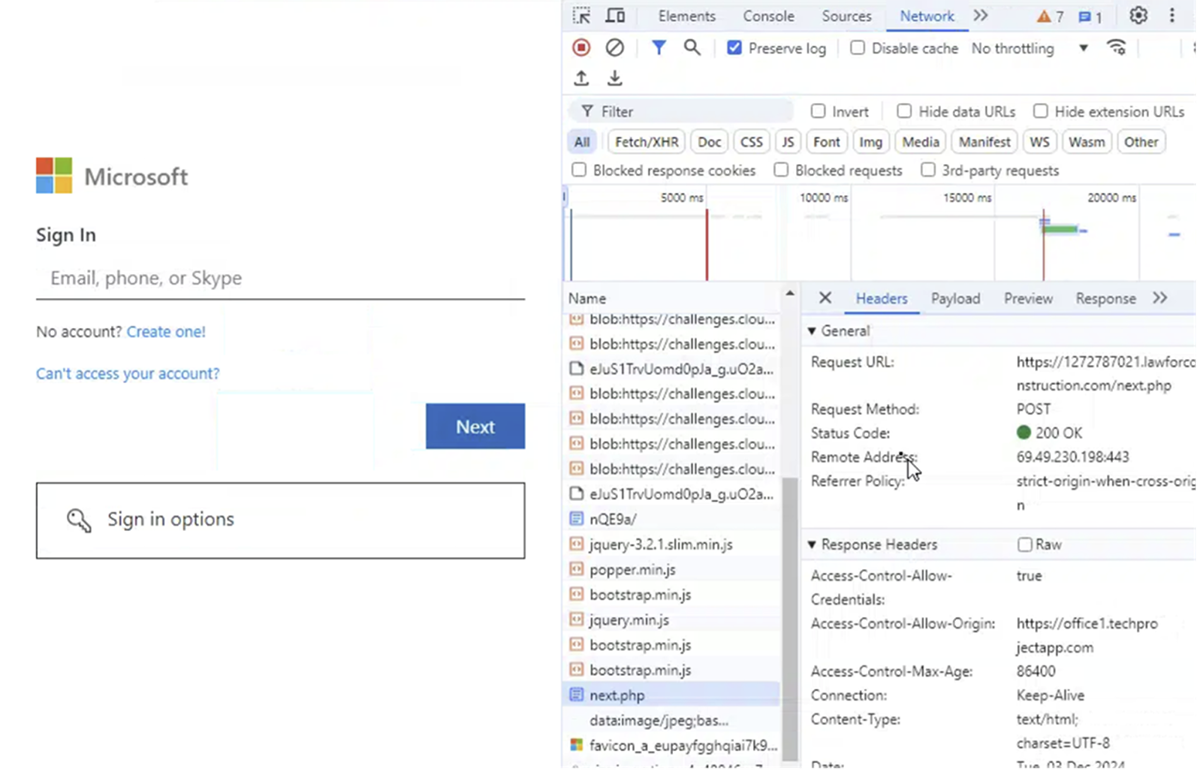Toggle the network filter funnel icon
The width and height of the screenshot is (1200, 772).
click(x=658, y=48)
